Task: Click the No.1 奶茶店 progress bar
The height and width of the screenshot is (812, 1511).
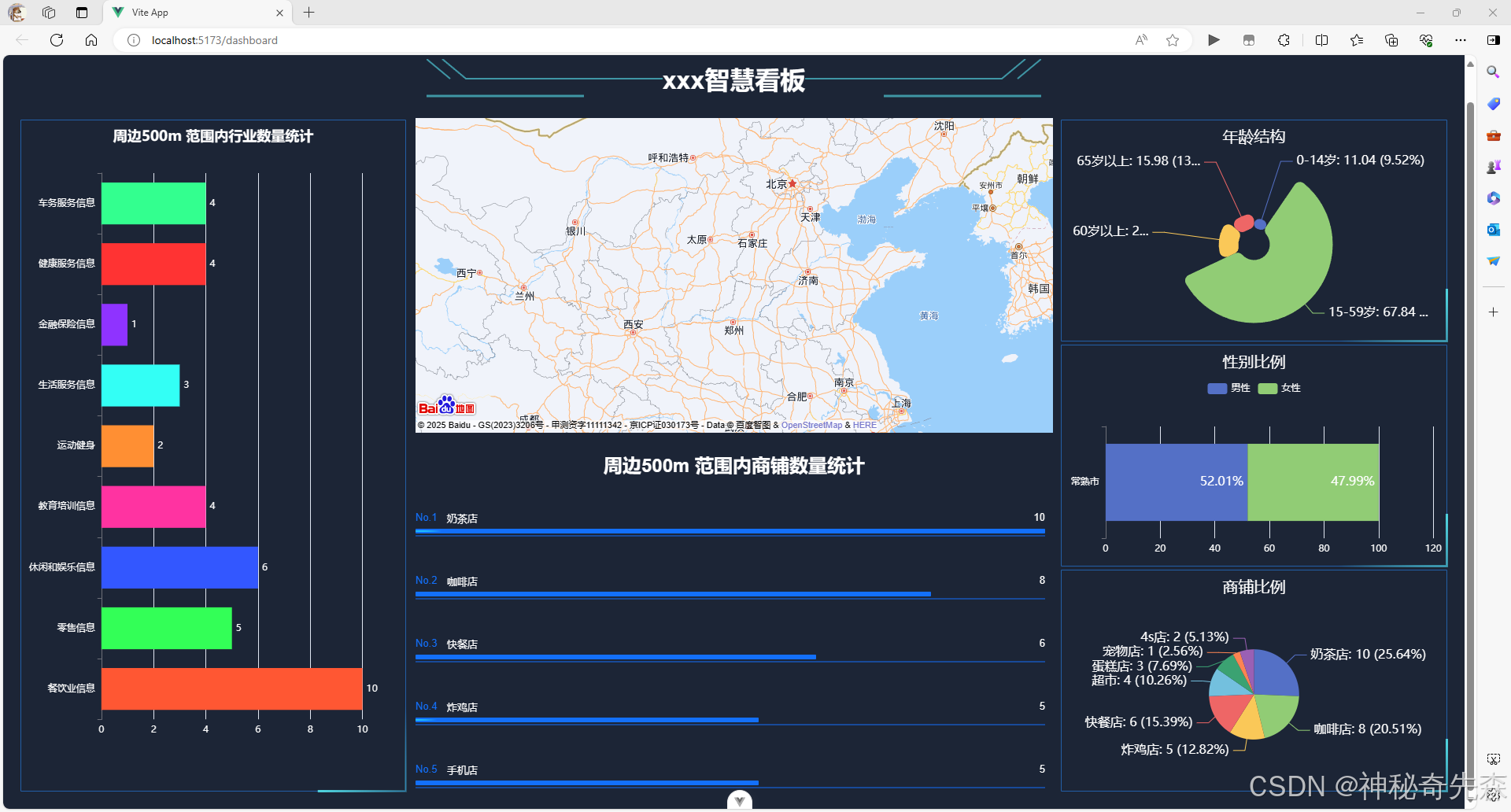Action: coord(730,532)
